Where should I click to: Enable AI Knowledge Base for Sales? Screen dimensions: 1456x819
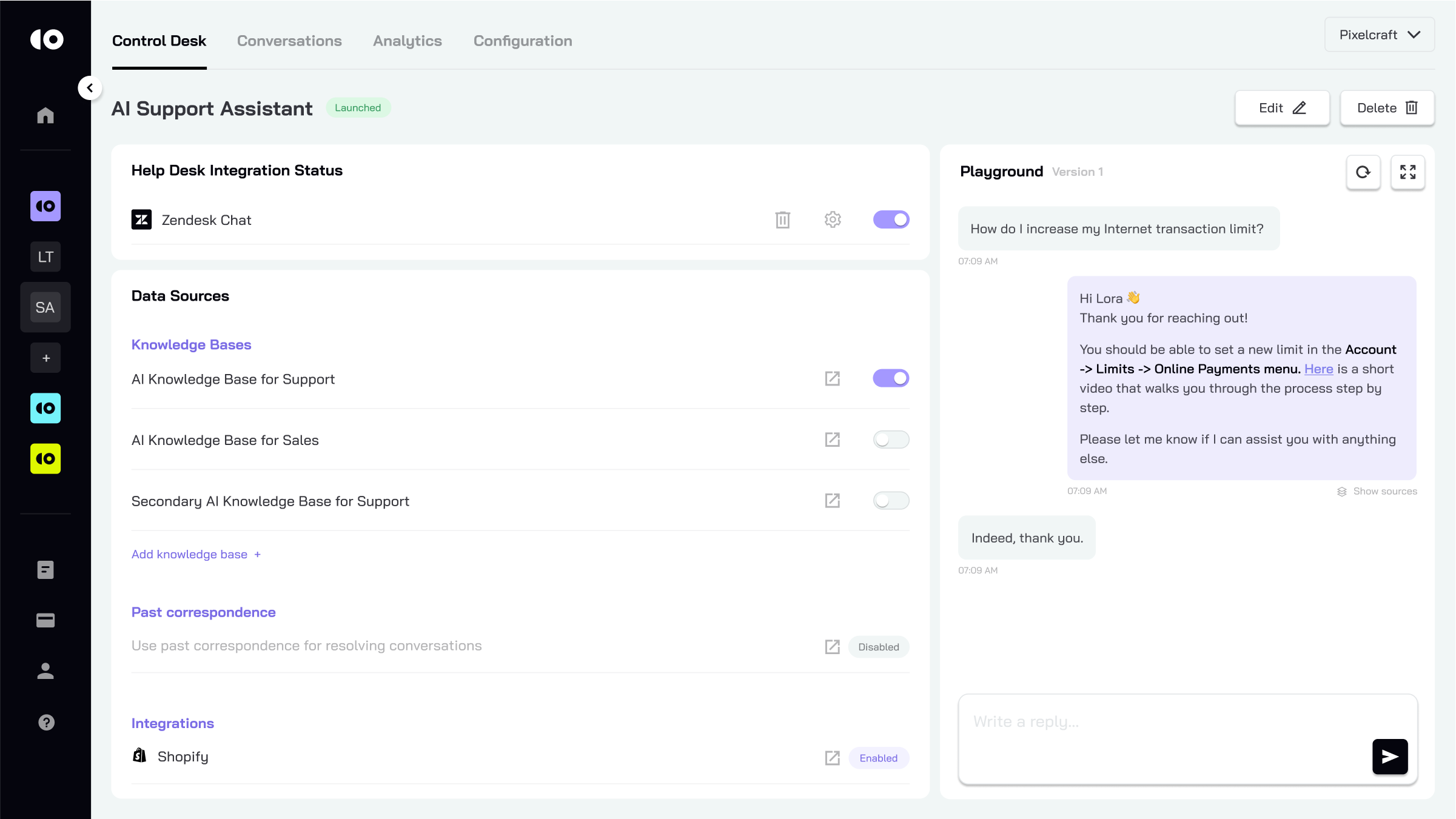point(890,440)
